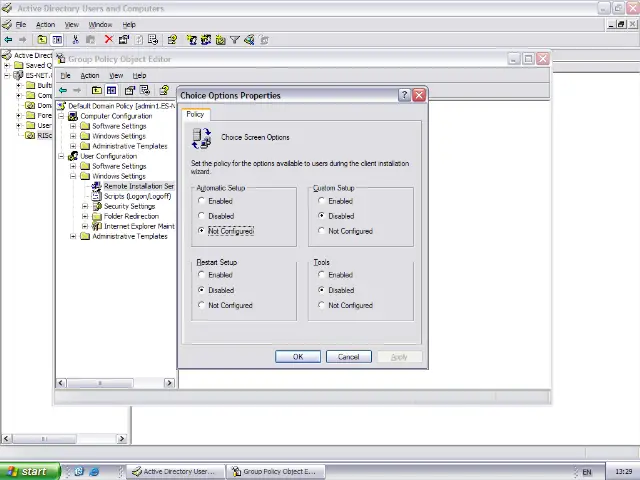640x480 pixels.
Task: Expand Folder Redirection node
Action: coord(84,216)
